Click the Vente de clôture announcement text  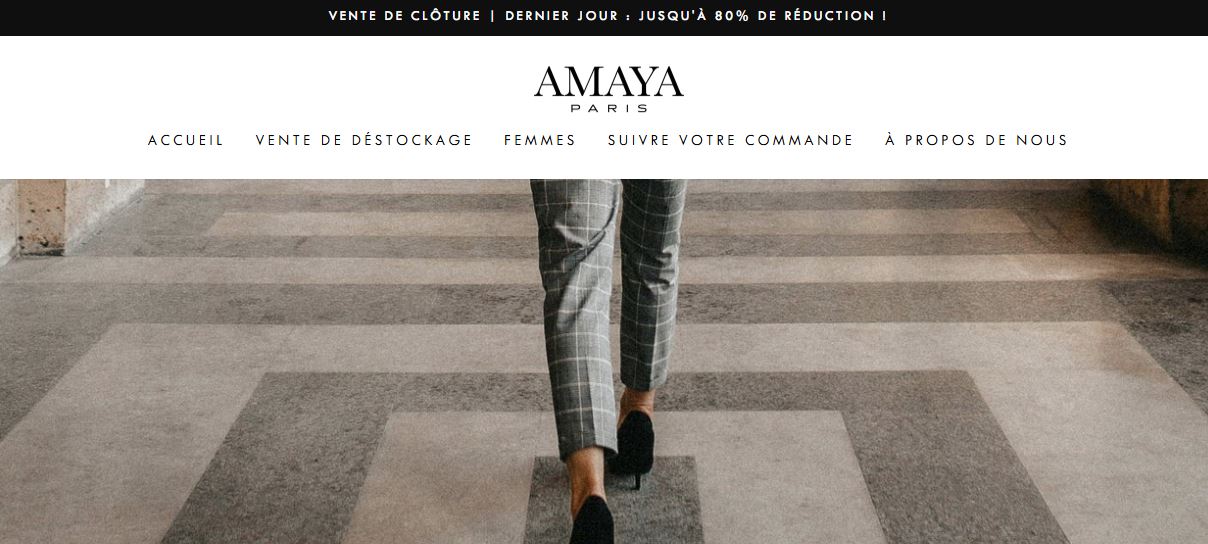(x=404, y=16)
